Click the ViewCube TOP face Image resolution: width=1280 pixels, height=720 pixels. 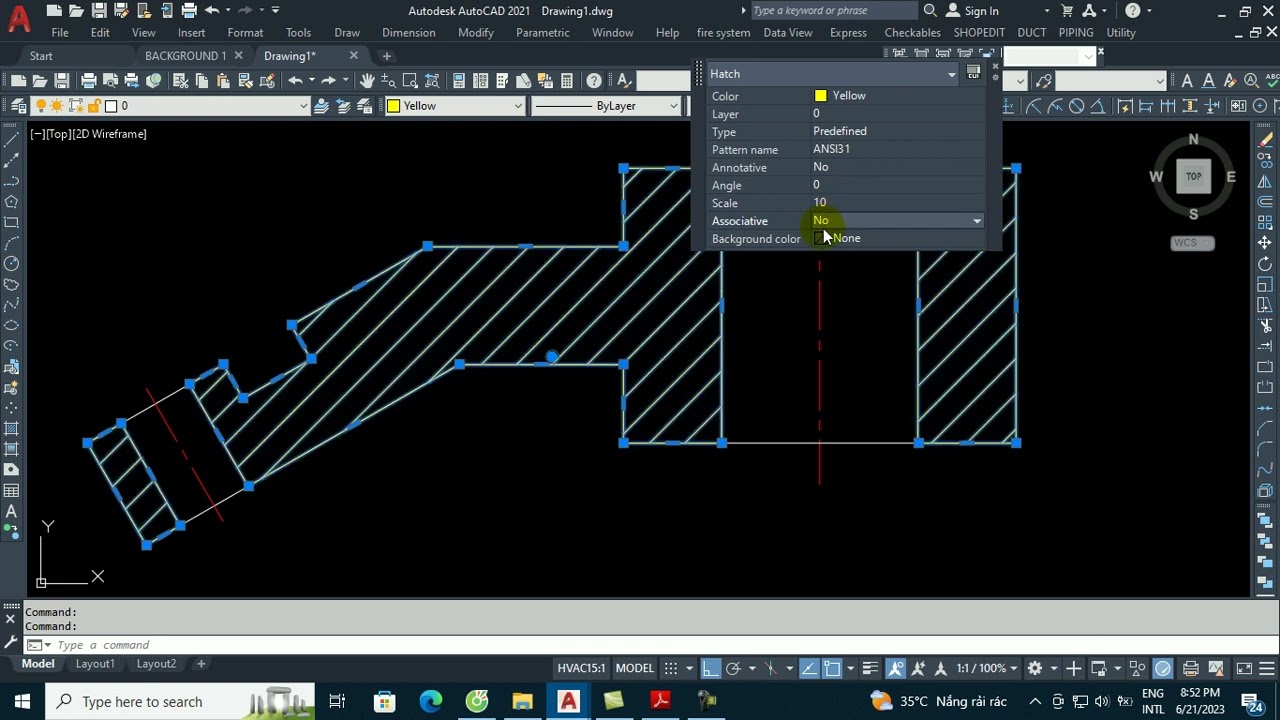click(x=1193, y=176)
